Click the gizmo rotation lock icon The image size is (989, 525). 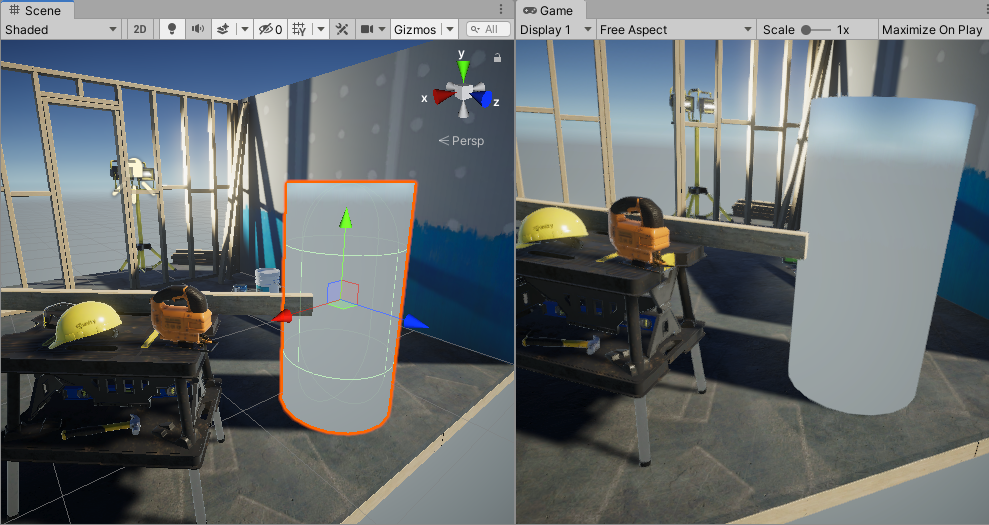tap(497, 58)
